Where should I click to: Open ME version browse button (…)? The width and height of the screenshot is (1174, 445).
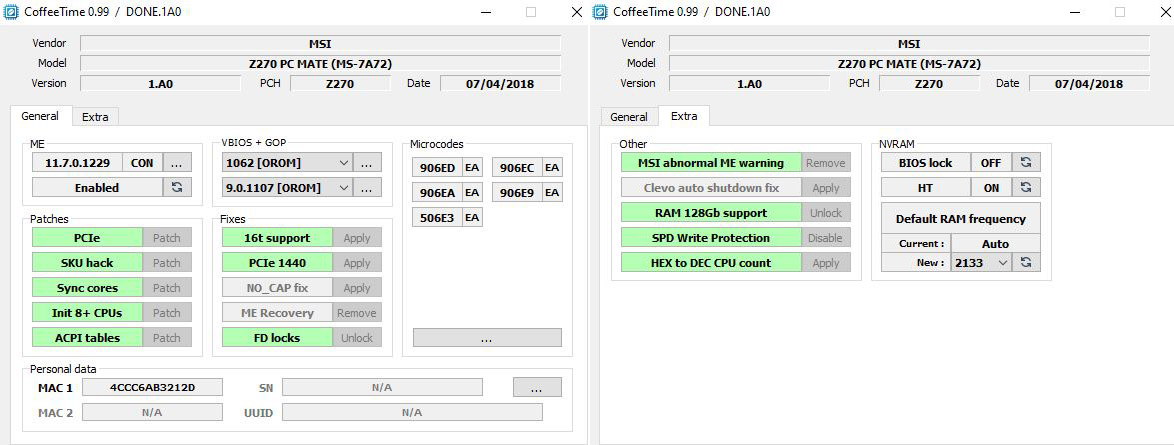(x=177, y=163)
